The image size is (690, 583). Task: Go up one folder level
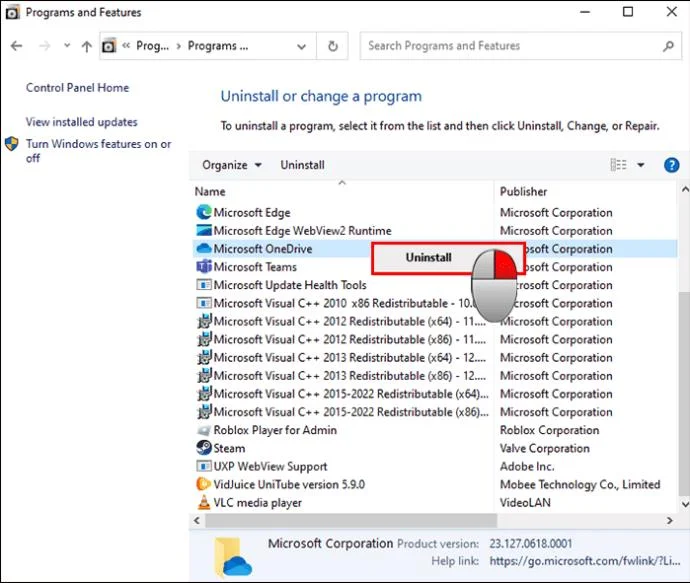coord(87,46)
